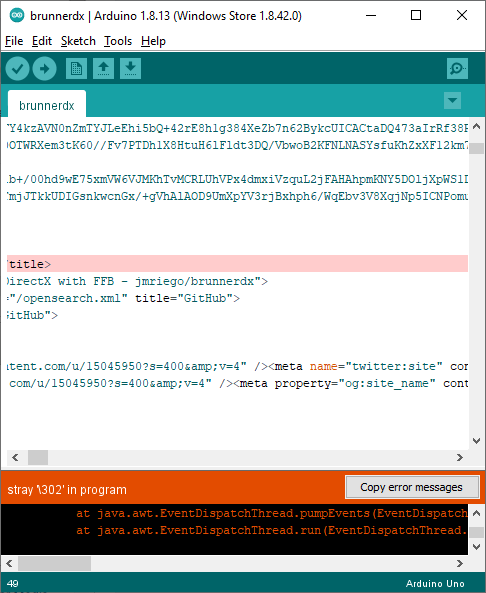
Task: Click the code line starting 'b+/00hd9wE75'
Action: [x=238, y=179]
